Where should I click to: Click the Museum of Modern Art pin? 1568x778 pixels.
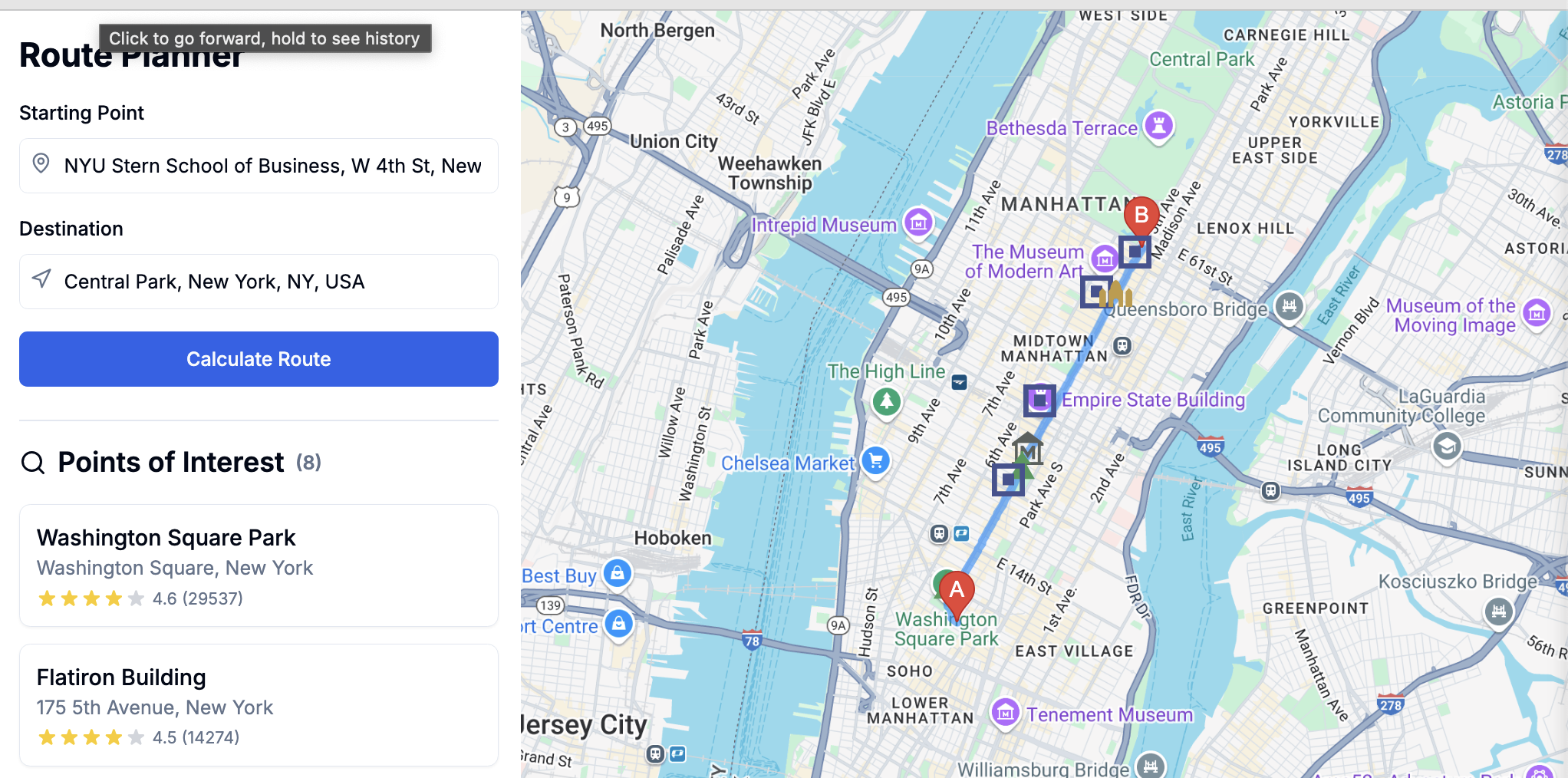(x=1104, y=259)
